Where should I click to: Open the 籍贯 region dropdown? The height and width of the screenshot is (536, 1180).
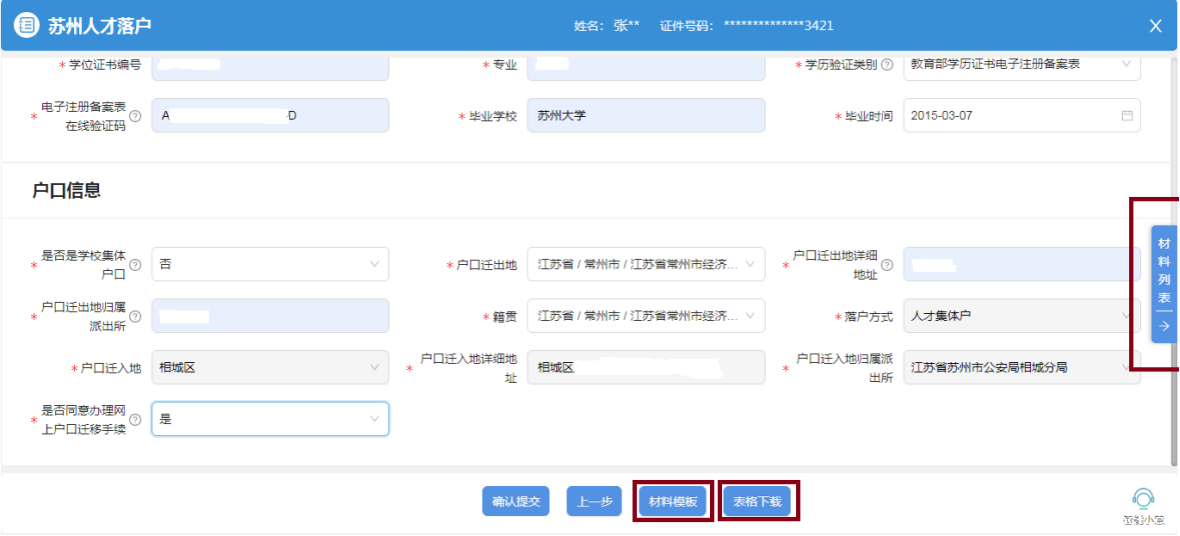coord(645,316)
